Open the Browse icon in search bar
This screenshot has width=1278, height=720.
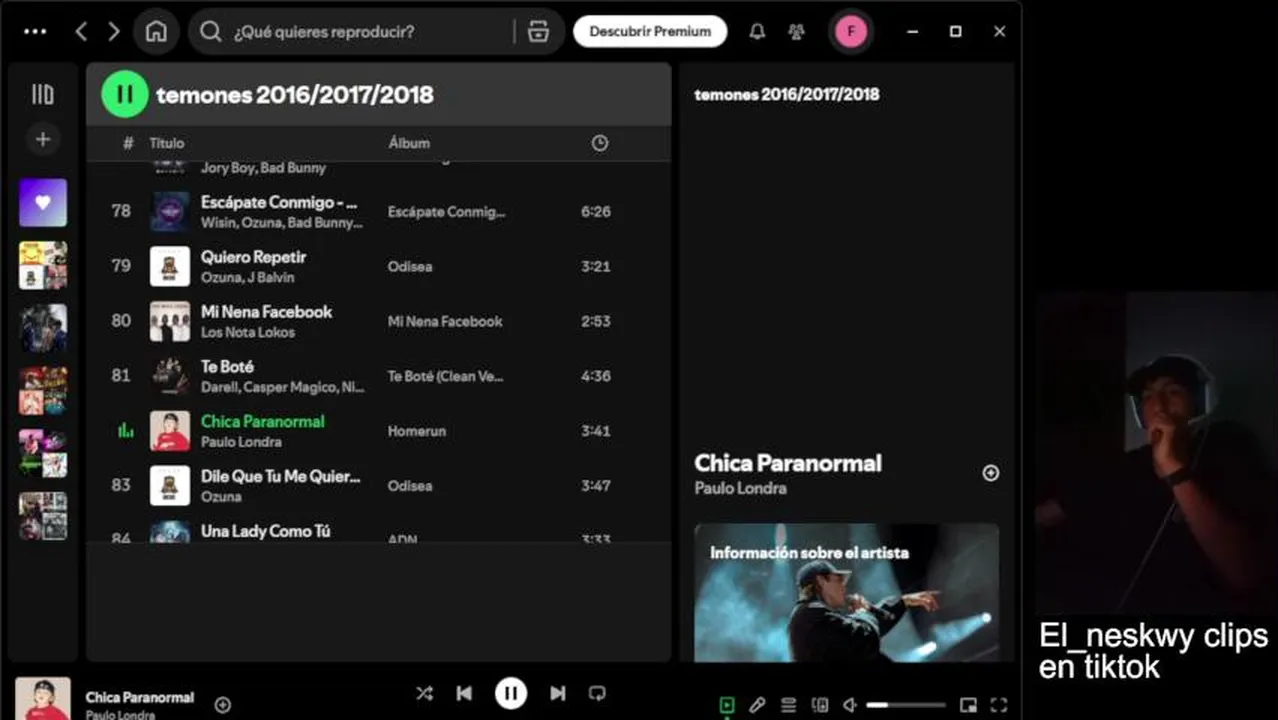click(x=538, y=31)
